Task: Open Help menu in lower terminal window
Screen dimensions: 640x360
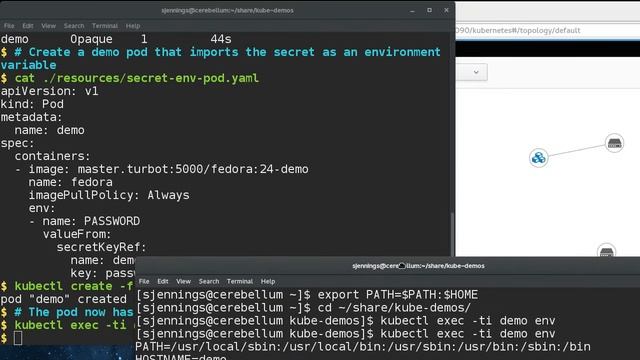Action: pos(268,281)
